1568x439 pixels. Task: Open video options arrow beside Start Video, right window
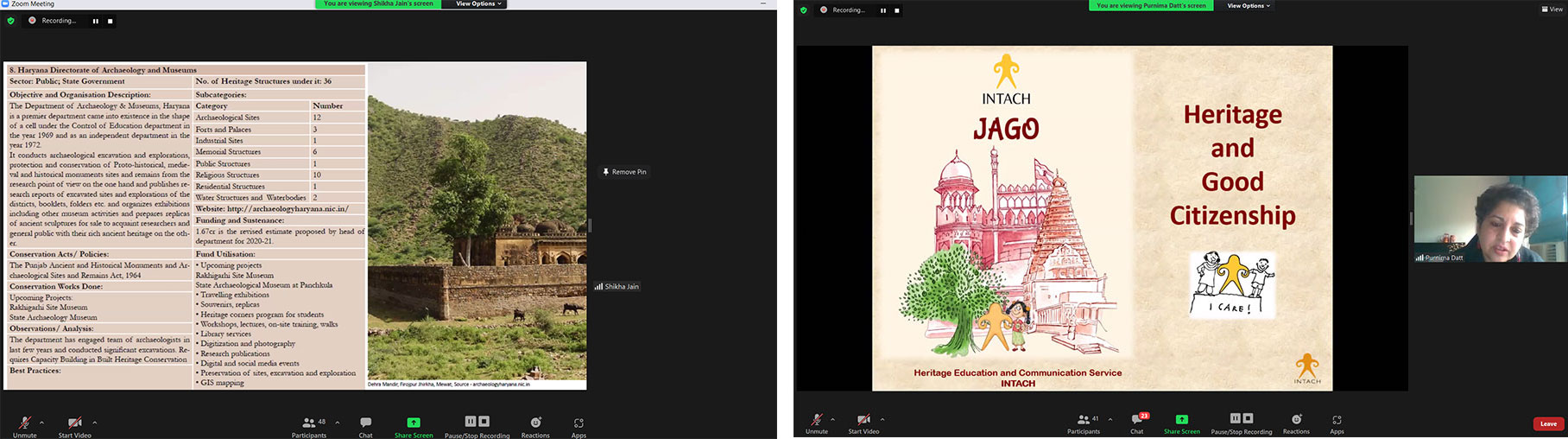pyautogui.click(x=882, y=419)
